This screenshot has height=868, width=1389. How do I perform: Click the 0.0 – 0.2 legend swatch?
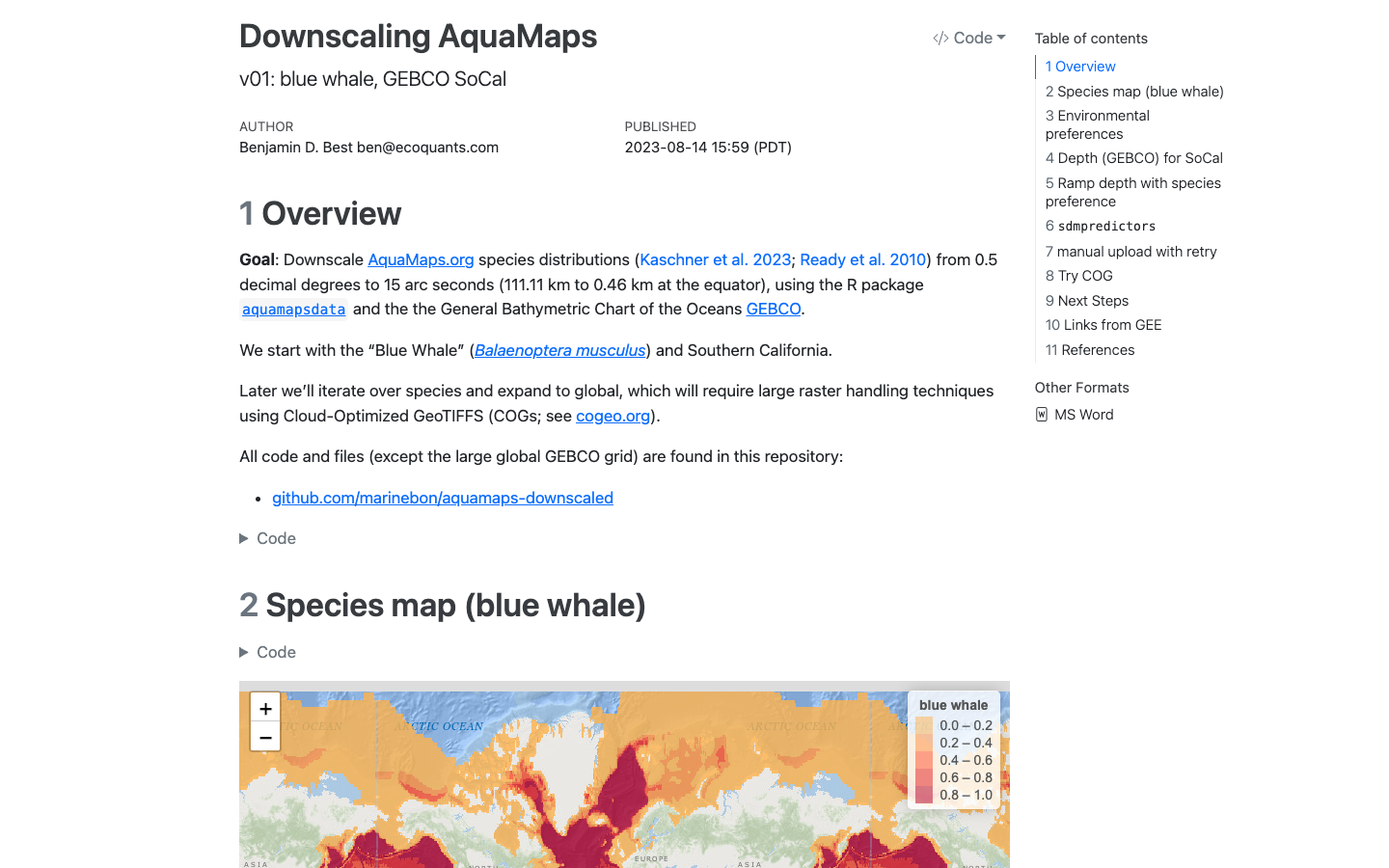[x=924, y=725]
